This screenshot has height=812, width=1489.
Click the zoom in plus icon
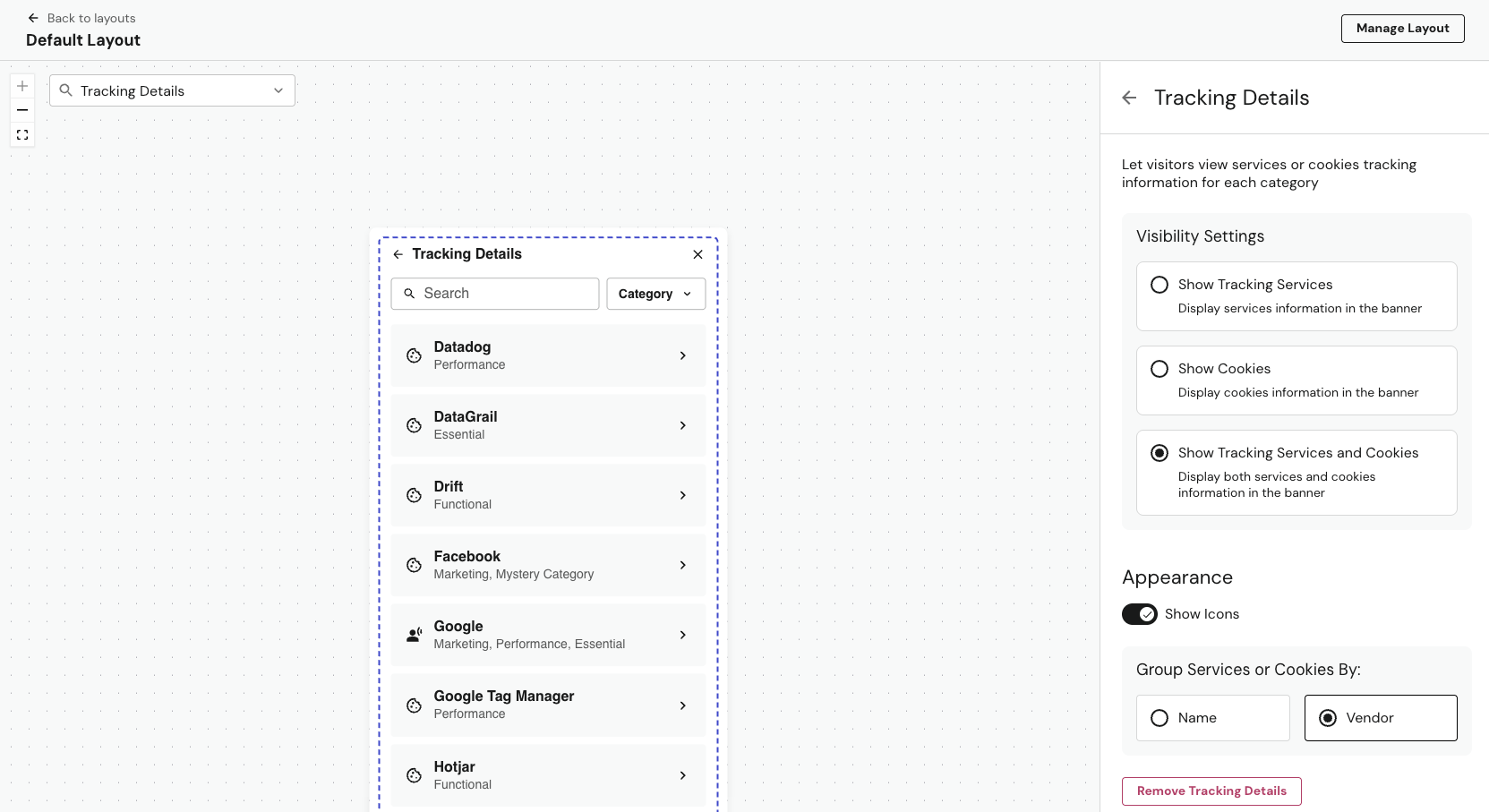[x=22, y=87]
